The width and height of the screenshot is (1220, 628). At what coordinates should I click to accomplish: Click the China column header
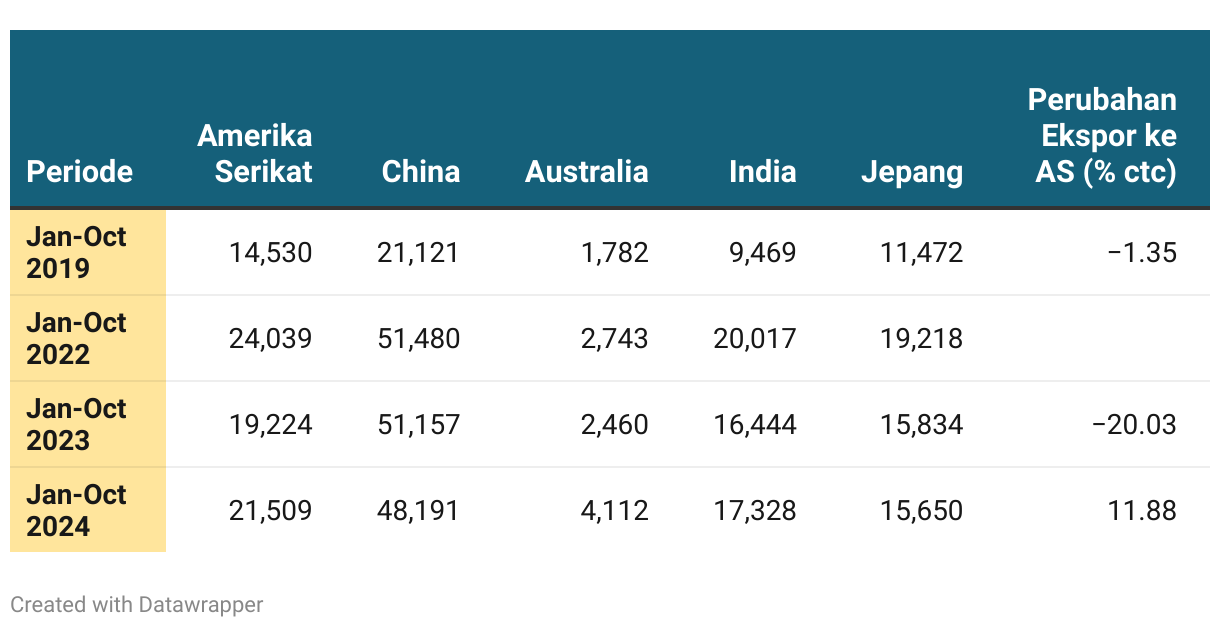click(x=421, y=171)
